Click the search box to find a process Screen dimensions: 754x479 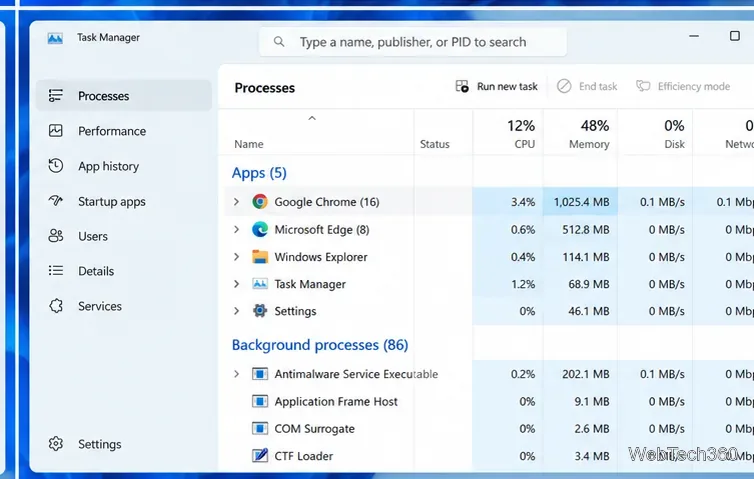pyautogui.click(x=413, y=42)
